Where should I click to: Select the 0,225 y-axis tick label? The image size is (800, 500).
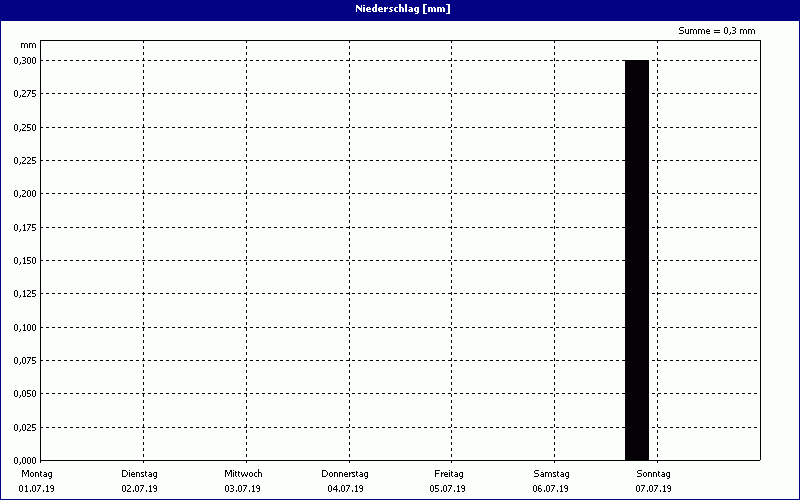[x=25, y=161]
